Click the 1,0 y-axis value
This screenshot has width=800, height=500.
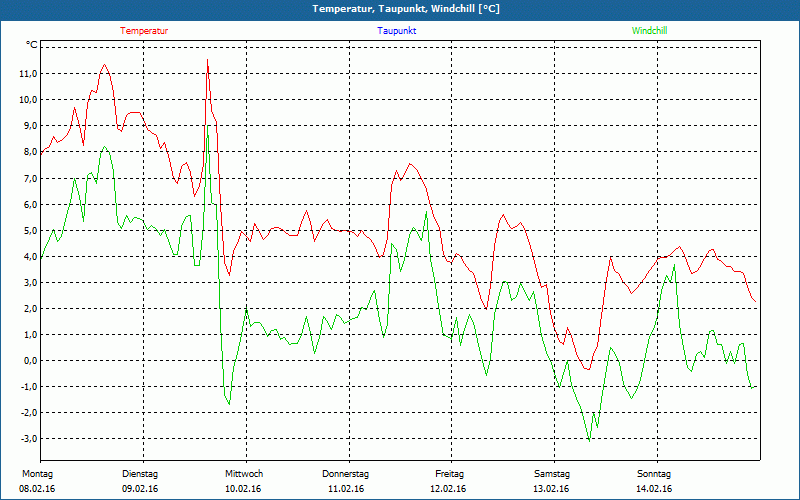coord(30,334)
